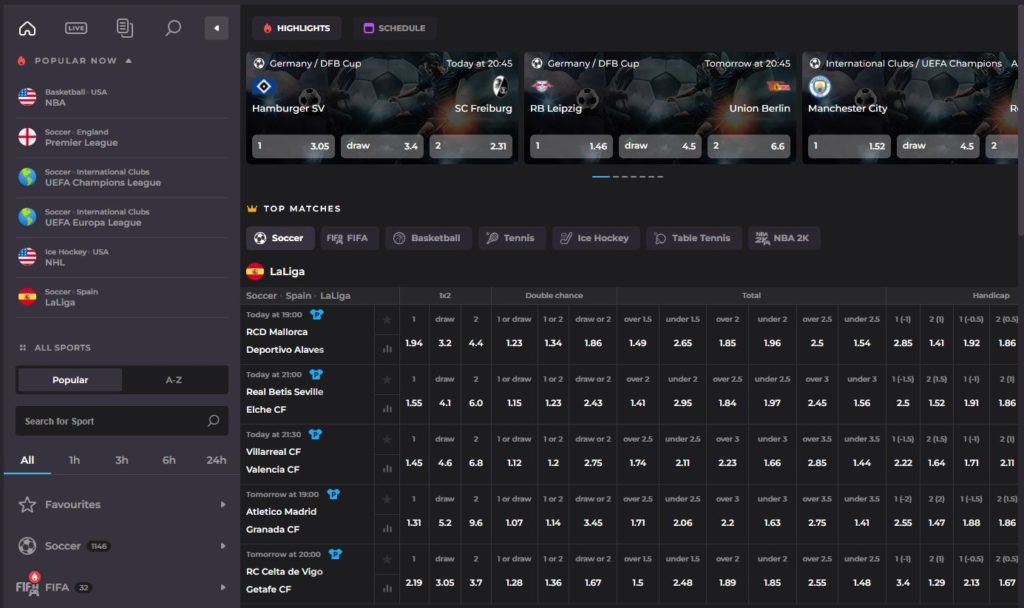The image size is (1024, 608).
Task: Click jersey icon beside Today at 19:00
Action: 317,315
